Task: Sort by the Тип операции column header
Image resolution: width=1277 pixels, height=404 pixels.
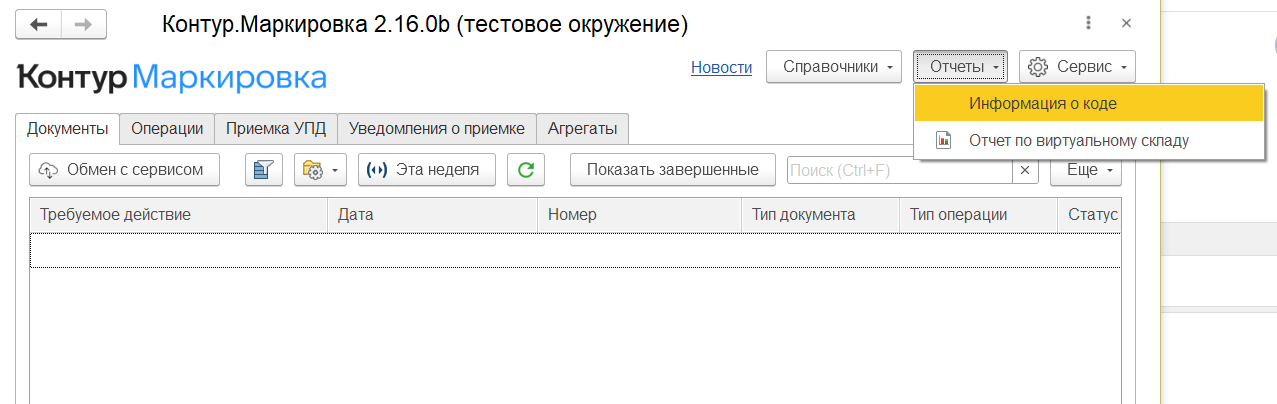Action: tap(978, 215)
